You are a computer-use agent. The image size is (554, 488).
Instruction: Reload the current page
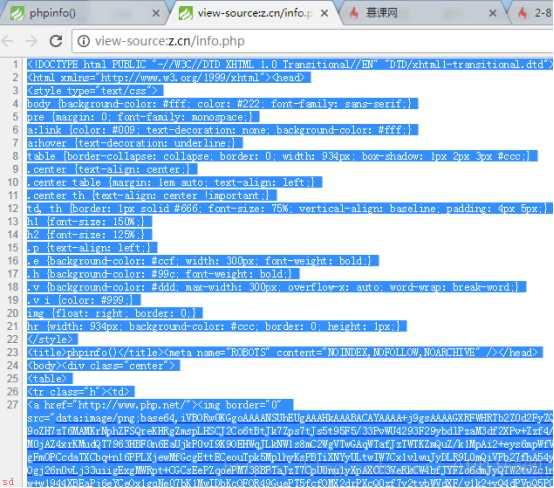[55, 41]
